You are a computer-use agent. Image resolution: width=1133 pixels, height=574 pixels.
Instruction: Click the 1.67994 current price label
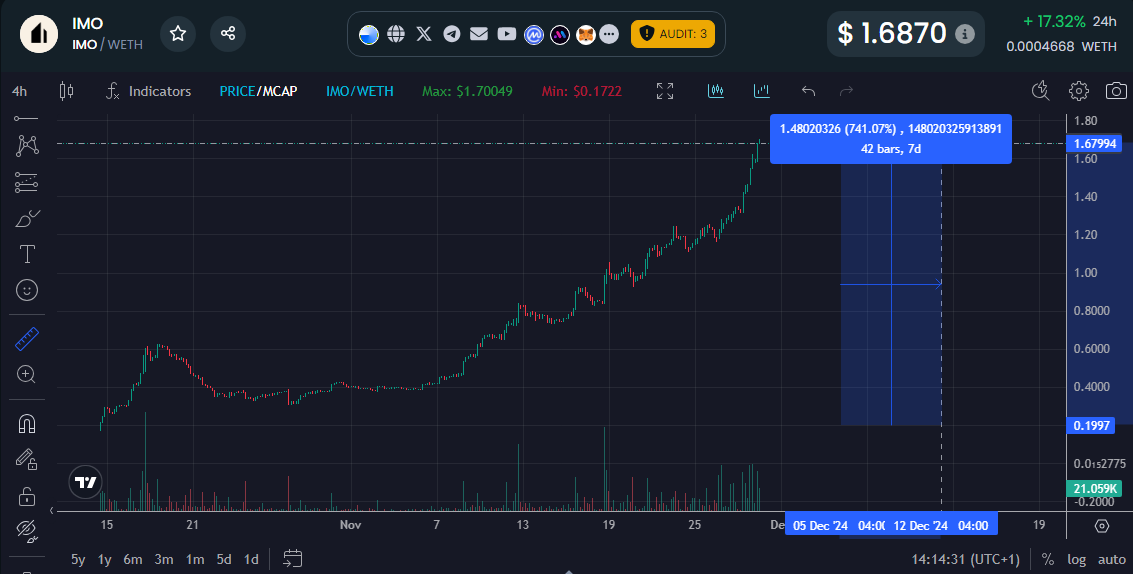click(1095, 144)
